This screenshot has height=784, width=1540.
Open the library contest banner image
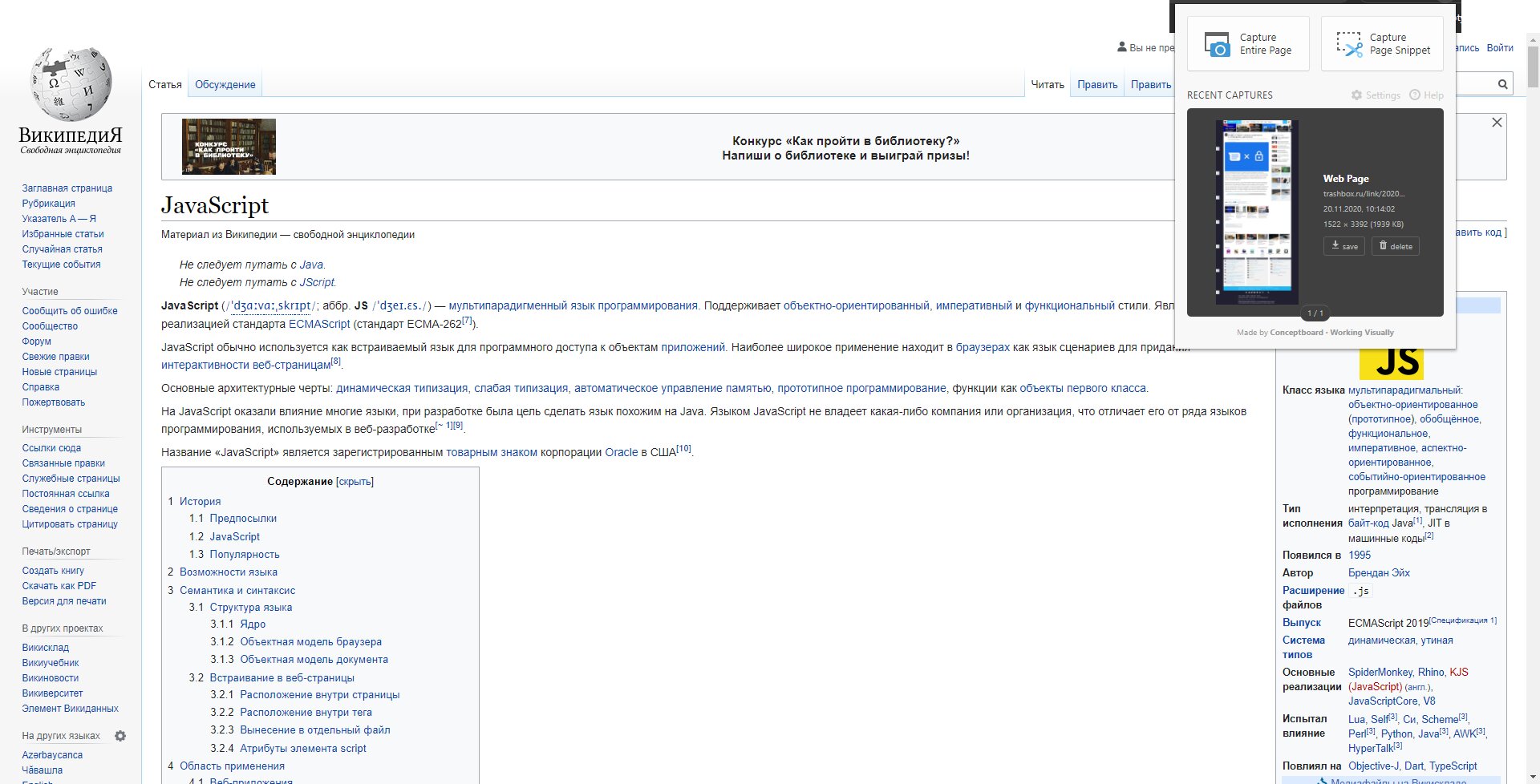point(229,147)
